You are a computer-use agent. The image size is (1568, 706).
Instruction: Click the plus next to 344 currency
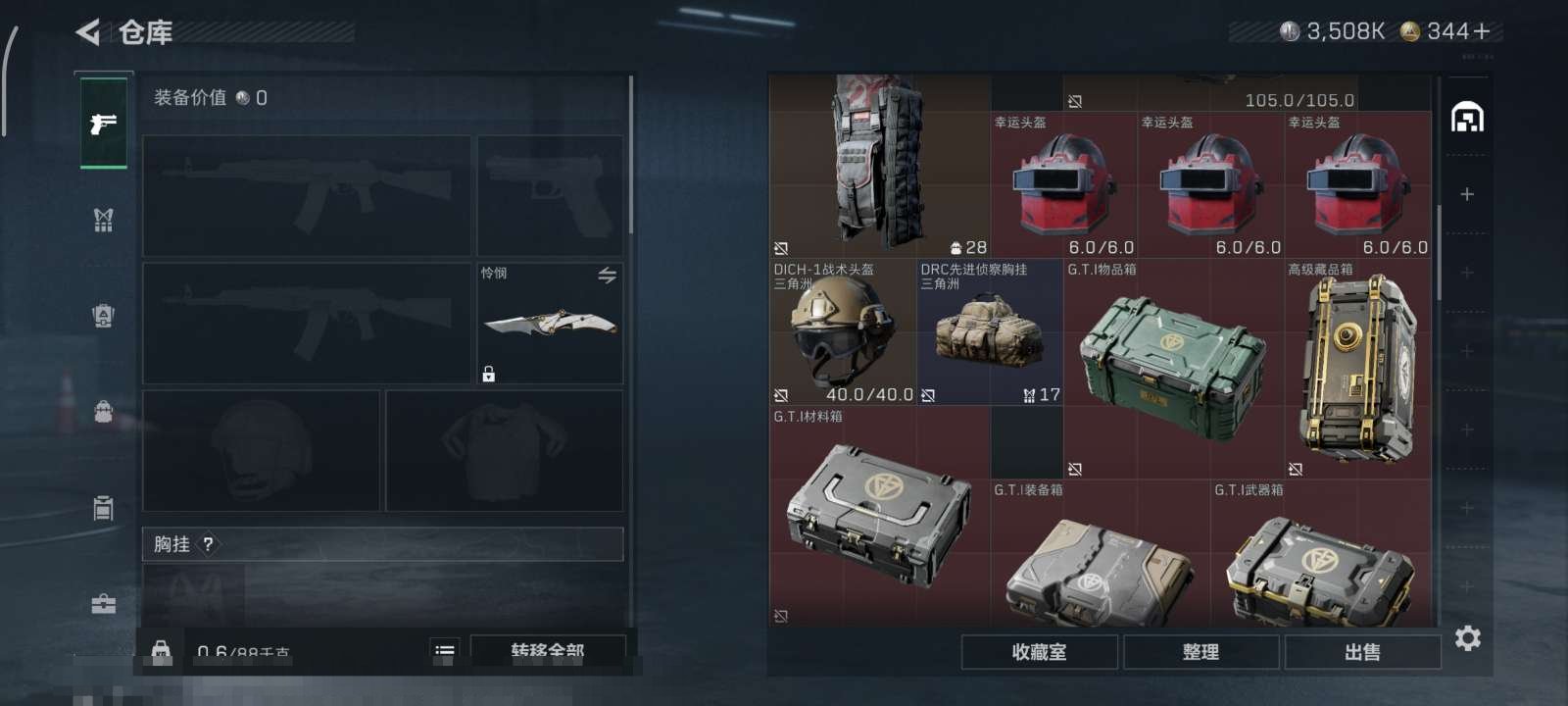point(1481,31)
